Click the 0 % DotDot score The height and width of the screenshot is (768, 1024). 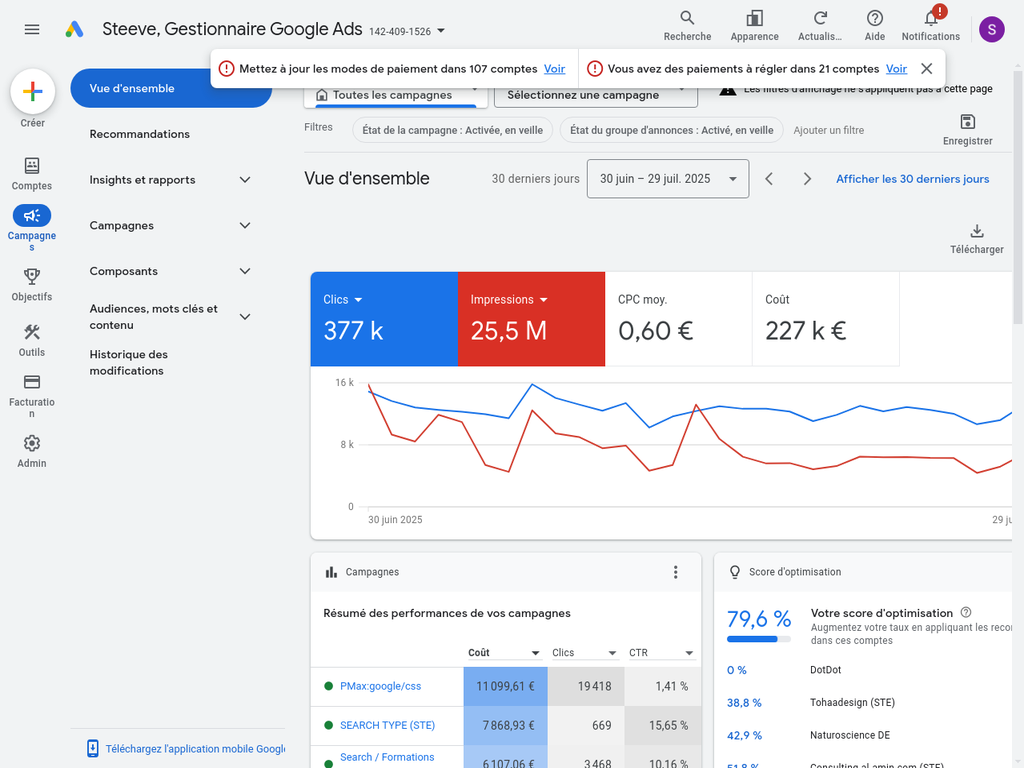pos(737,670)
